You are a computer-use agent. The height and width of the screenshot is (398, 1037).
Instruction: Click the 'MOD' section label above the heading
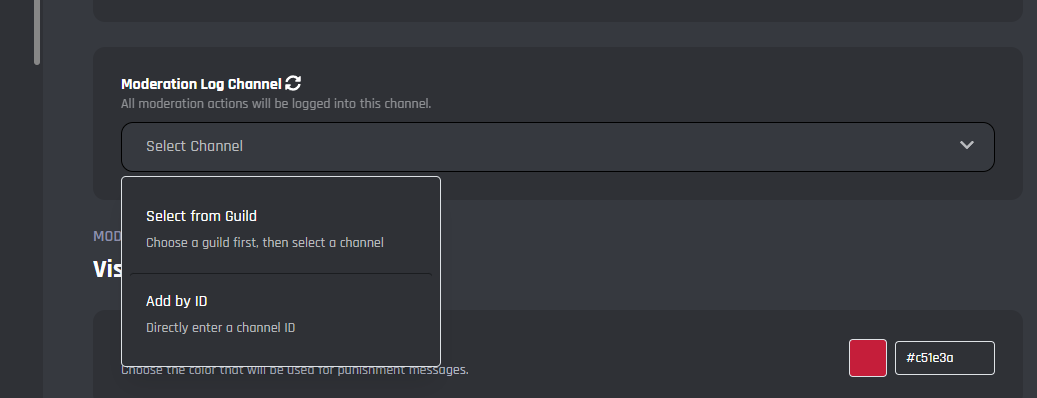tap(106, 237)
